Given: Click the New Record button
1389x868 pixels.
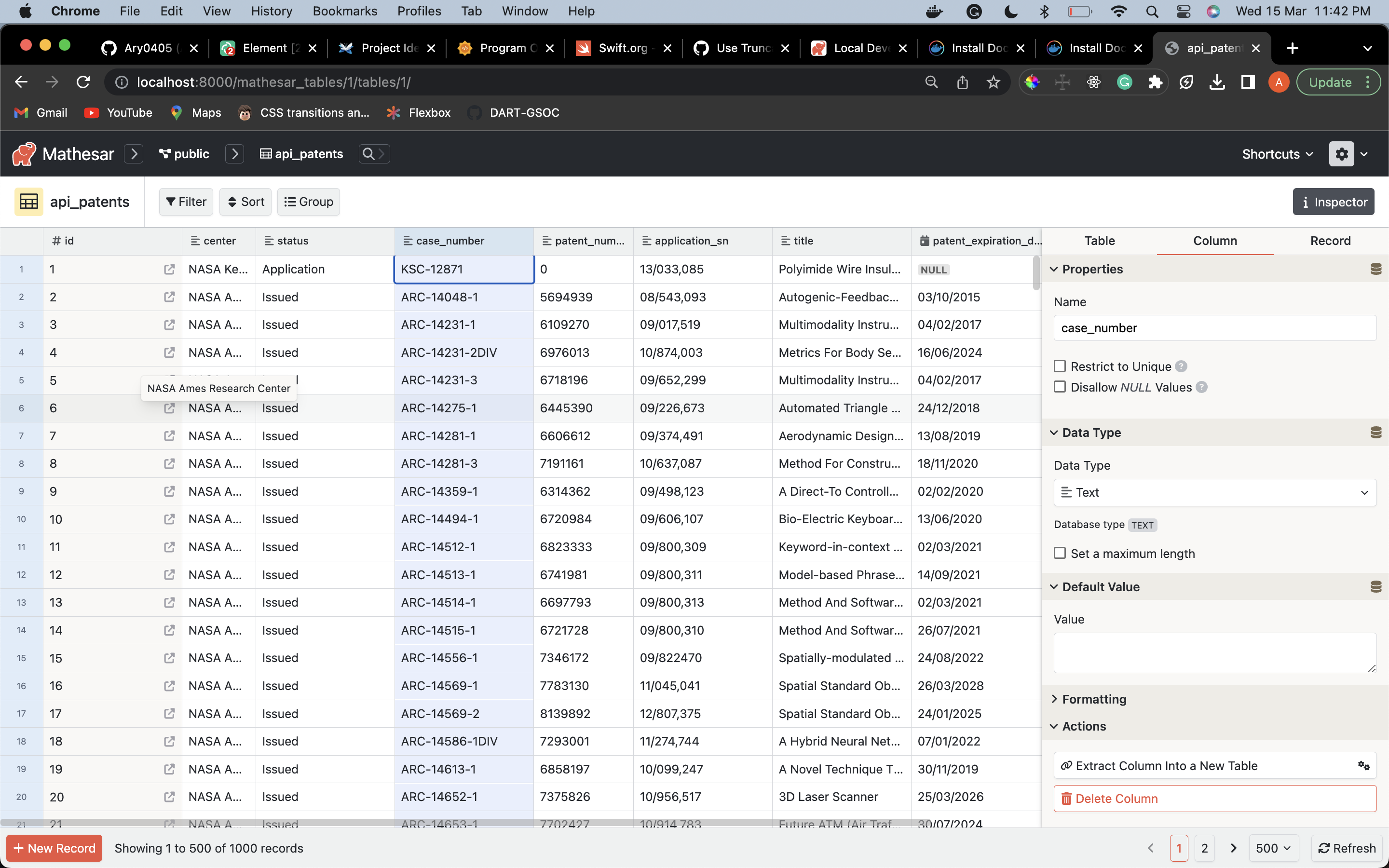Looking at the screenshot, I should pos(54,848).
